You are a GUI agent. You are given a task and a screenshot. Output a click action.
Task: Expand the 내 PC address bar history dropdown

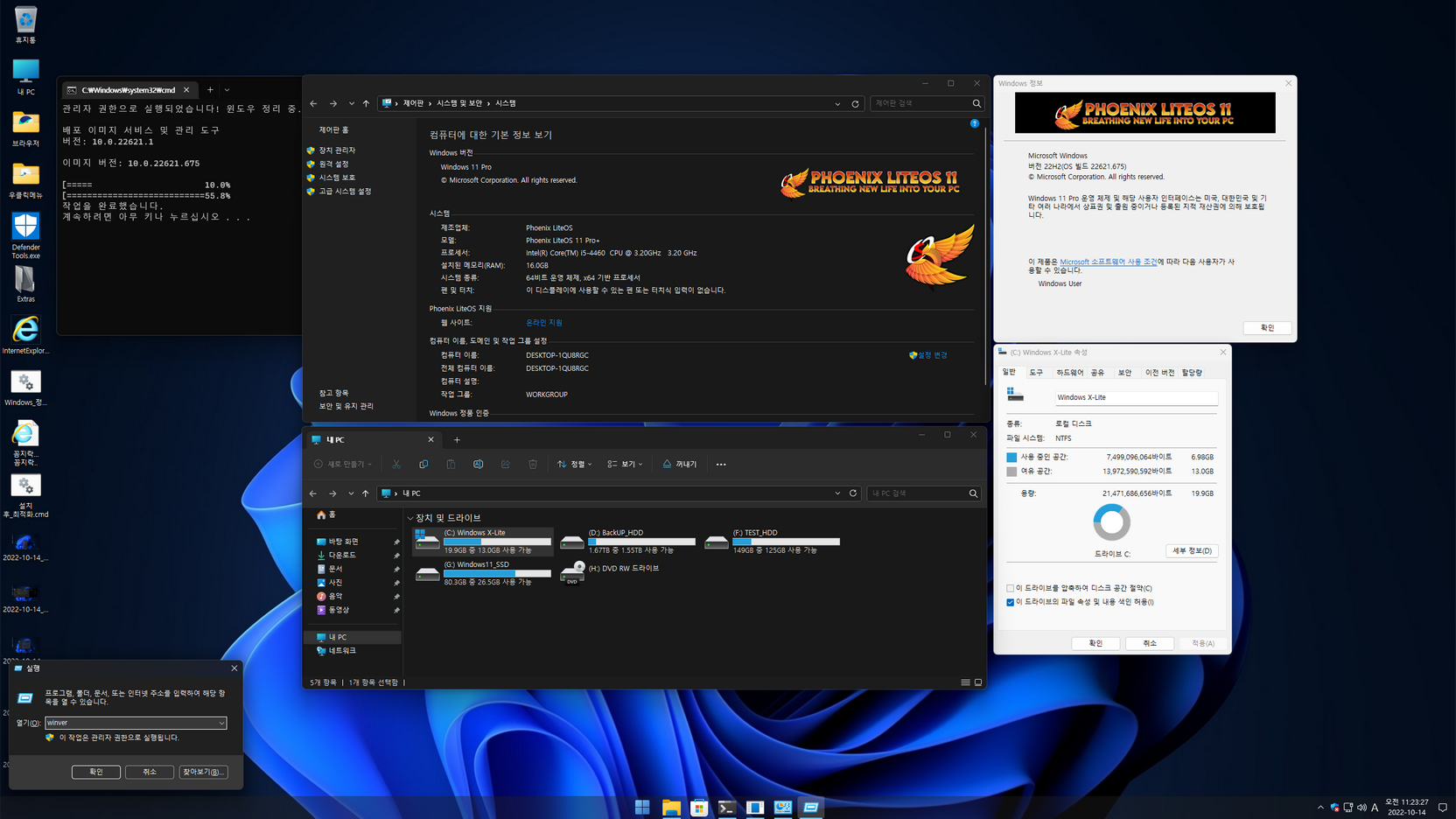[837, 493]
